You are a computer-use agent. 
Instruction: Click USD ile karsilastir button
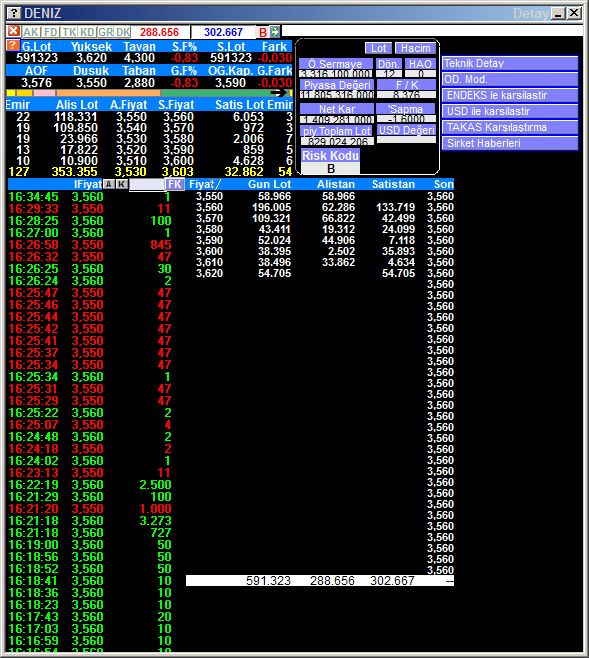[x=510, y=111]
